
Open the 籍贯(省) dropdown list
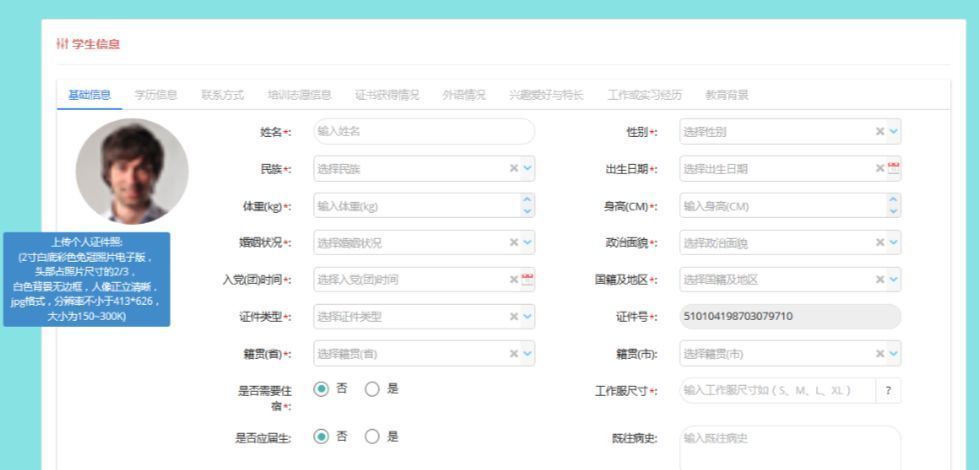click(x=528, y=354)
